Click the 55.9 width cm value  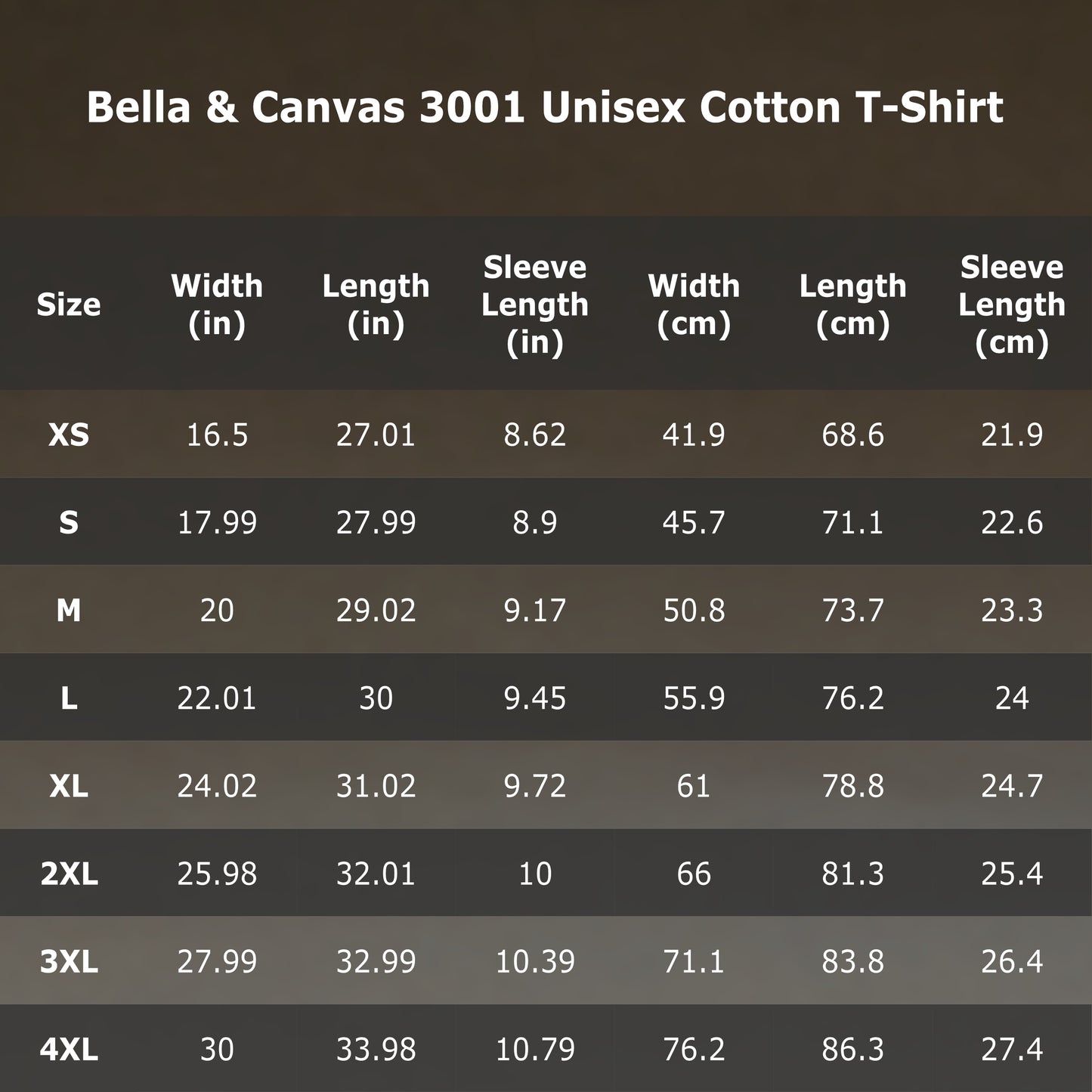point(694,698)
